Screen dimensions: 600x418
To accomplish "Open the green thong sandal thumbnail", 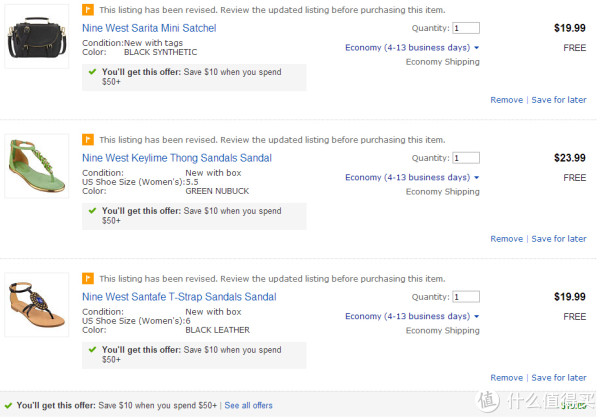I will click(37, 166).
